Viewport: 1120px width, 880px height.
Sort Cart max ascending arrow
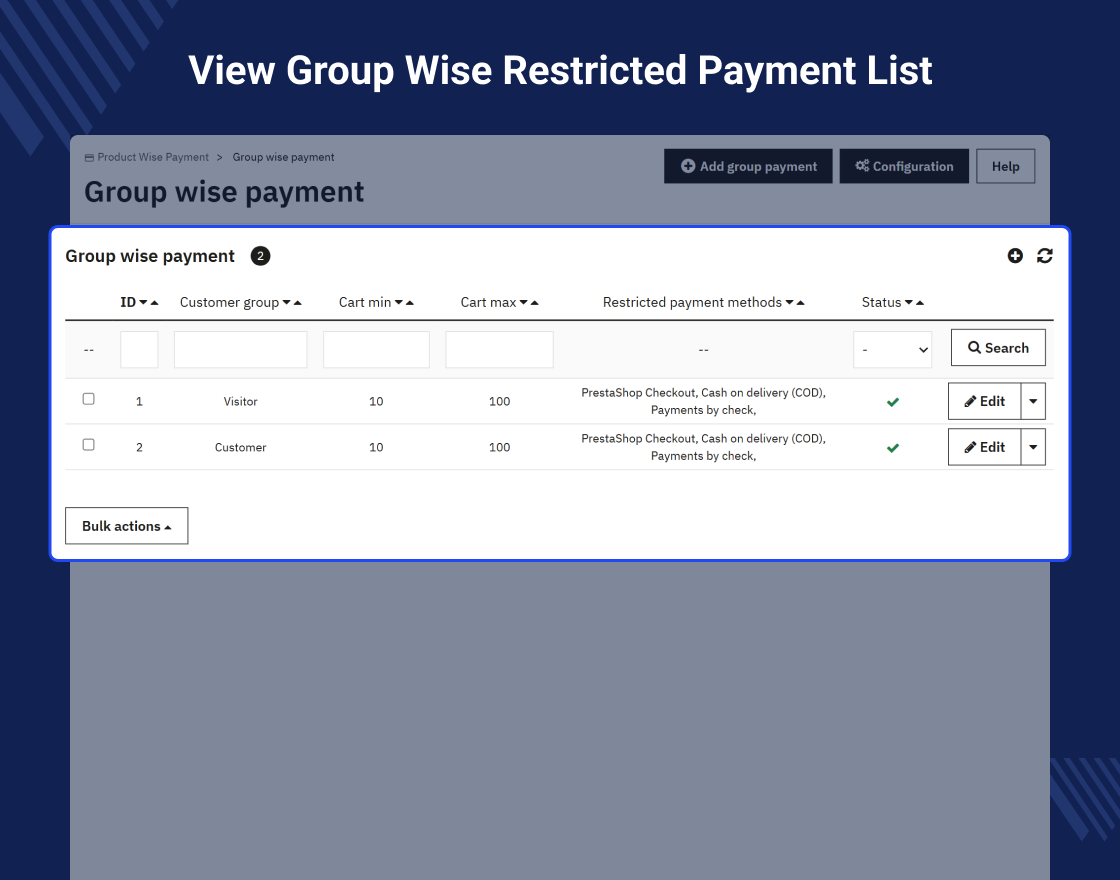point(534,303)
